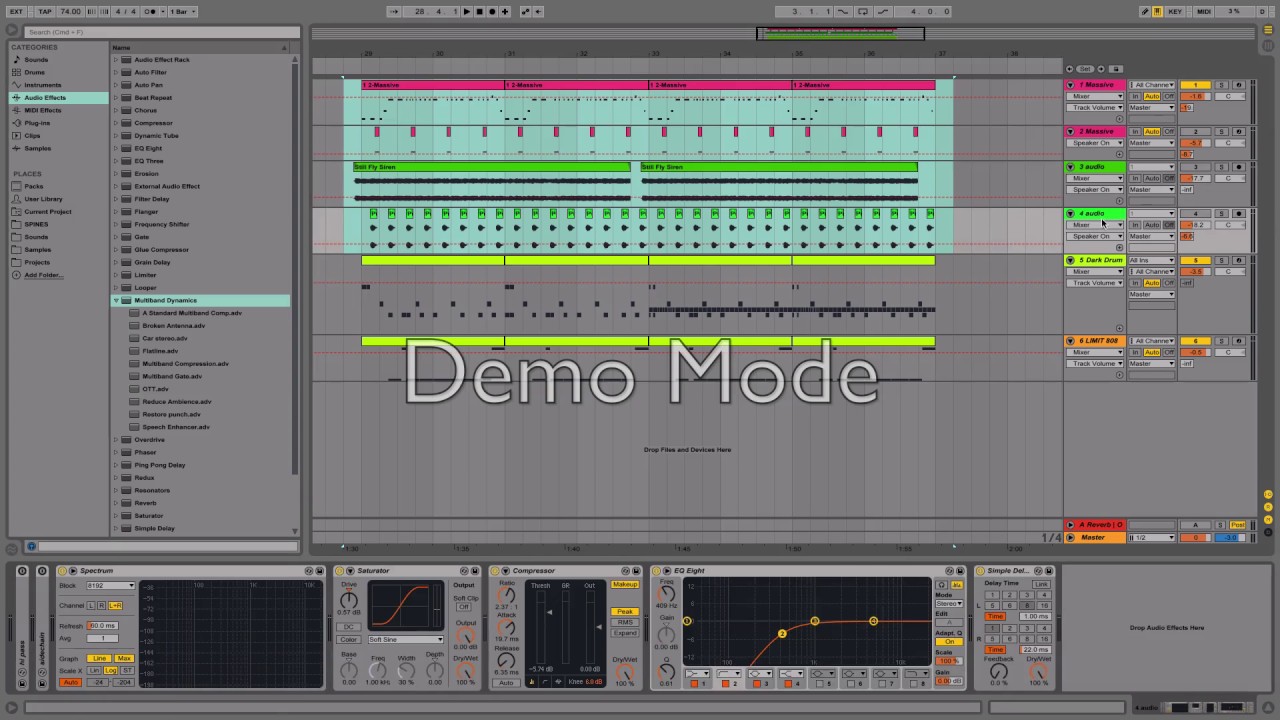Screen dimensions: 1280x720
Task: Click the Arrangement Record button
Action: [x=492, y=11]
